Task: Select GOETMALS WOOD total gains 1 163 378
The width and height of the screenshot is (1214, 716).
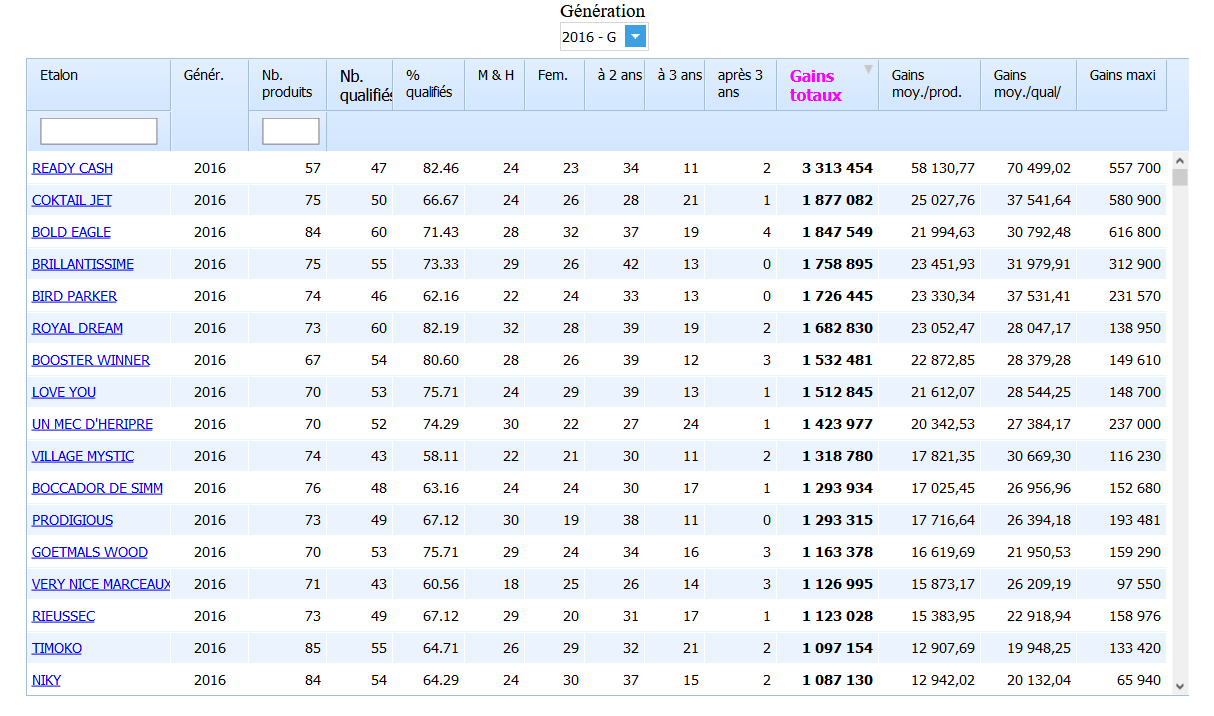Action: click(x=837, y=552)
